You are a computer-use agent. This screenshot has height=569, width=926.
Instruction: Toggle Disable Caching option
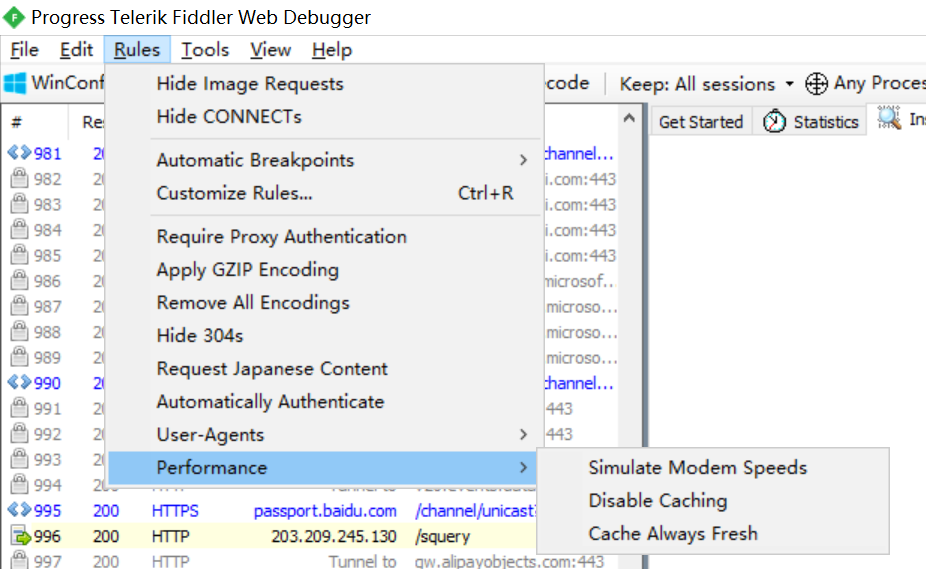(x=712, y=500)
